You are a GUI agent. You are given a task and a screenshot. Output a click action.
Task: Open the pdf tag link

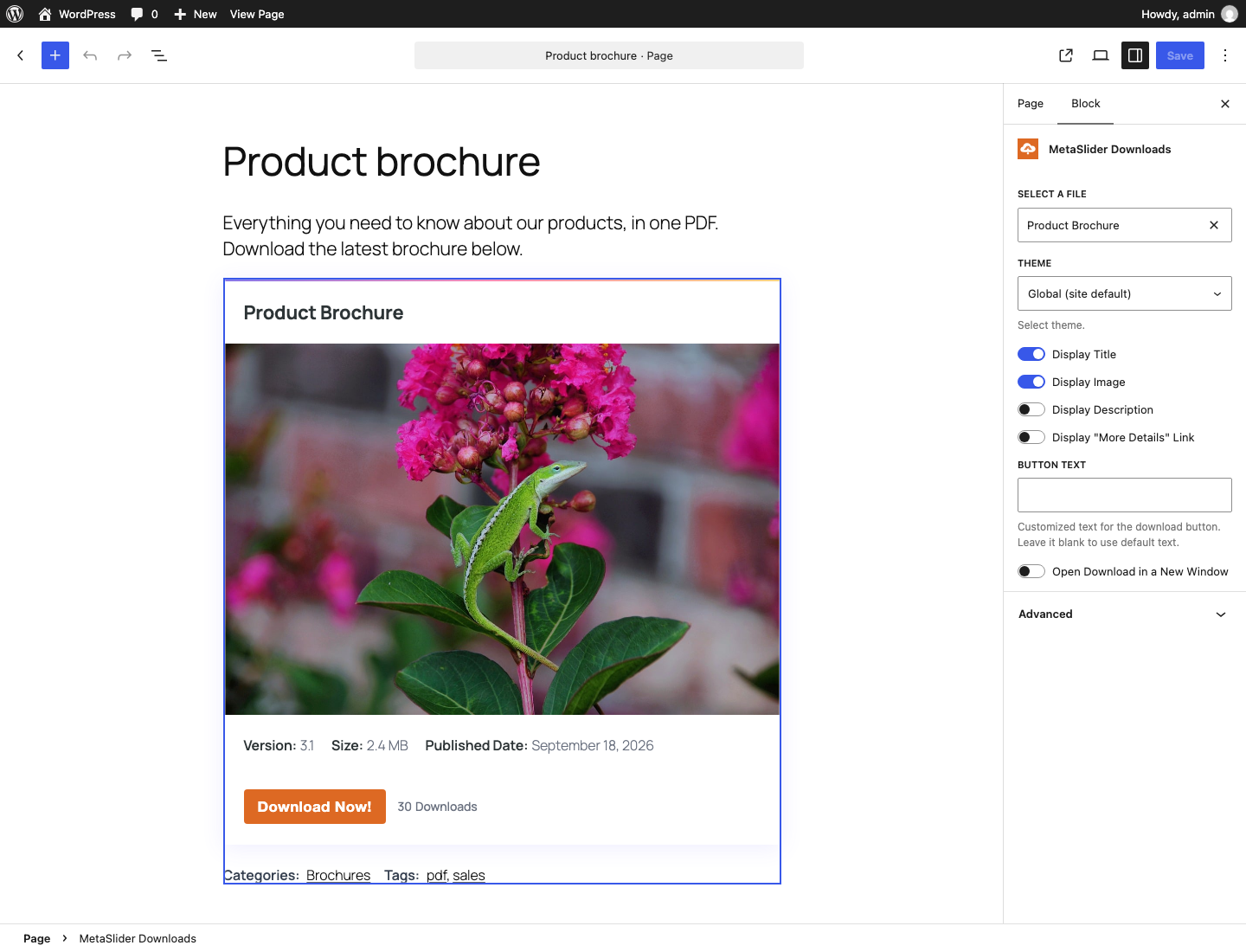(x=437, y=875)
